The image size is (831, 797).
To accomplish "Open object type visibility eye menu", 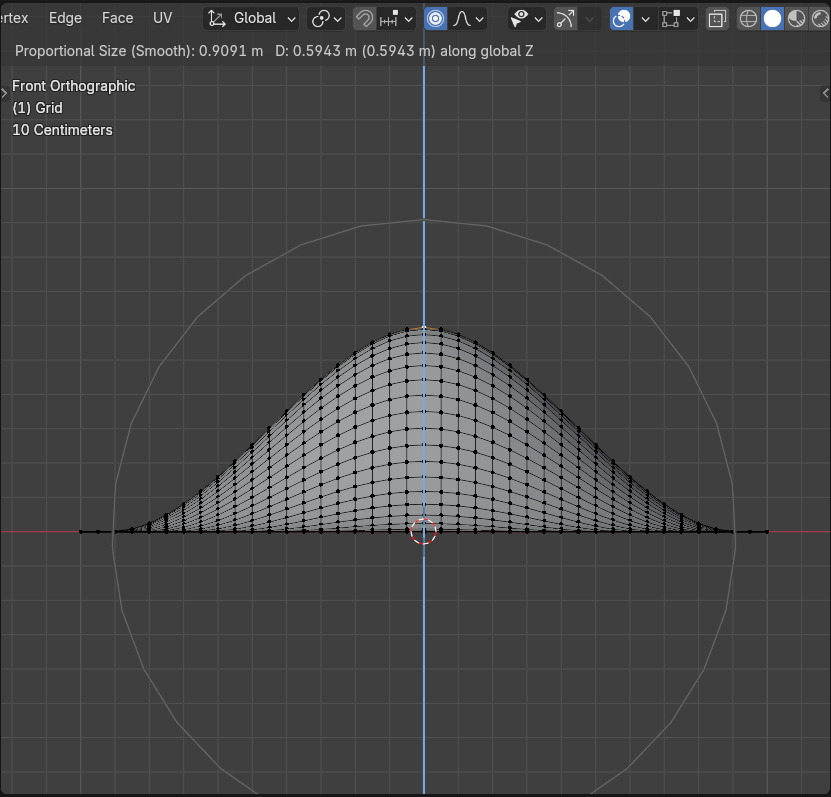I will pyautogui.click(x=526, y=18).
